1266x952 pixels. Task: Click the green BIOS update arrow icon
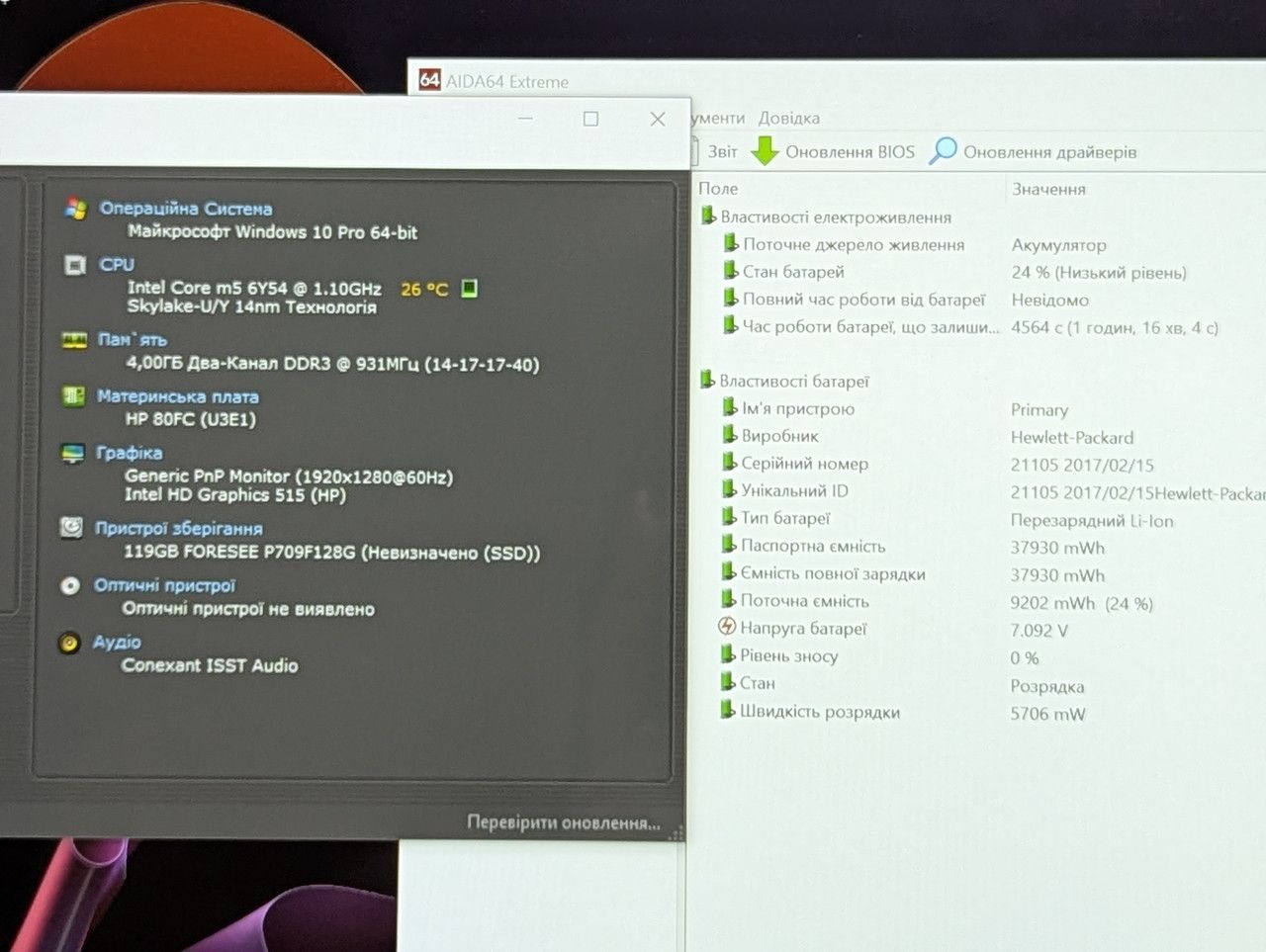[765, 150]
